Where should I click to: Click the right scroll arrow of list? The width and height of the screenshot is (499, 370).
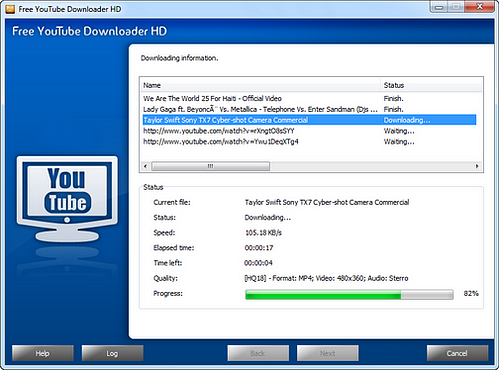pyautogui.click(x=477, y=166)
